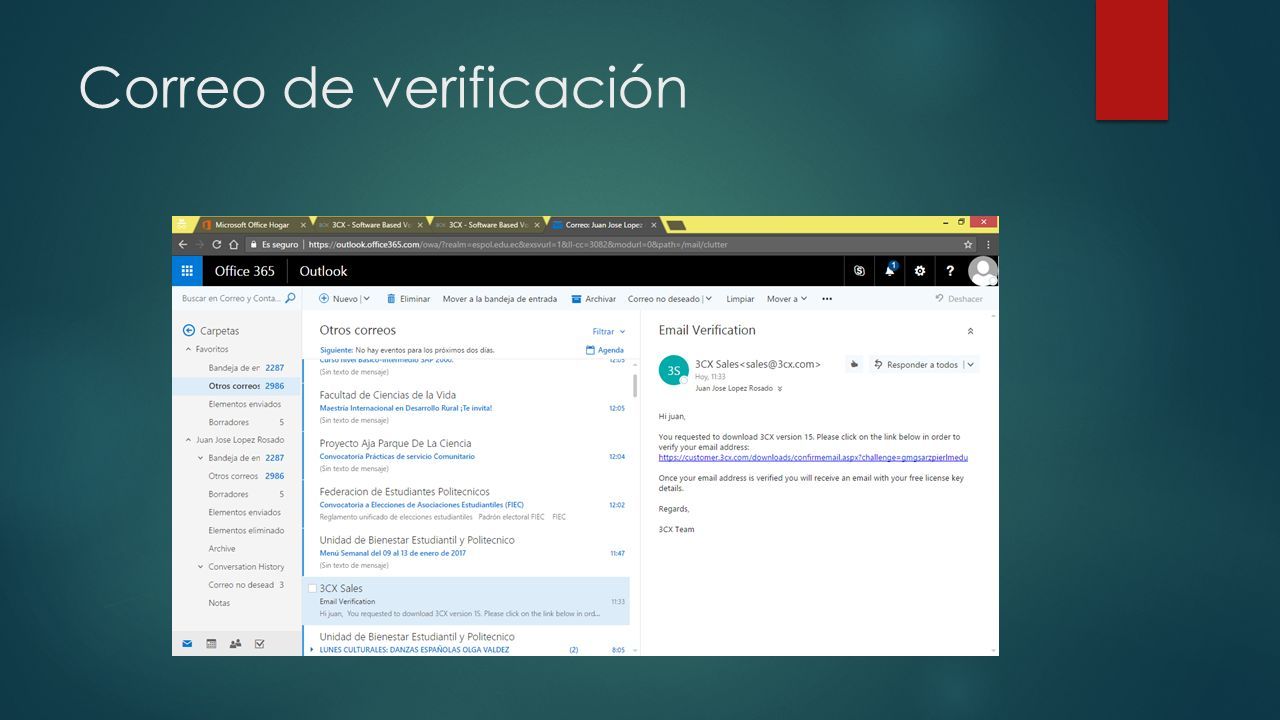The width and height of the screenshot is (1280, 720).
Task: Click Eliminar in the toolbar
Action: [408, 298]
